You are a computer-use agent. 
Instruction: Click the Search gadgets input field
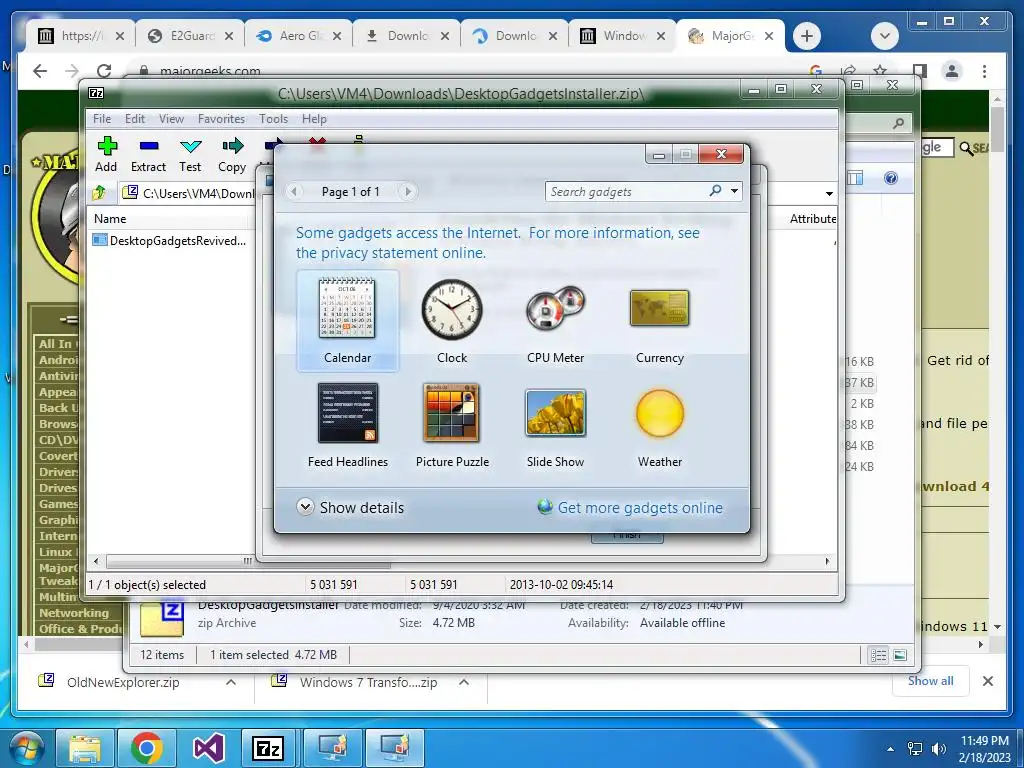(x=627, y=191)
